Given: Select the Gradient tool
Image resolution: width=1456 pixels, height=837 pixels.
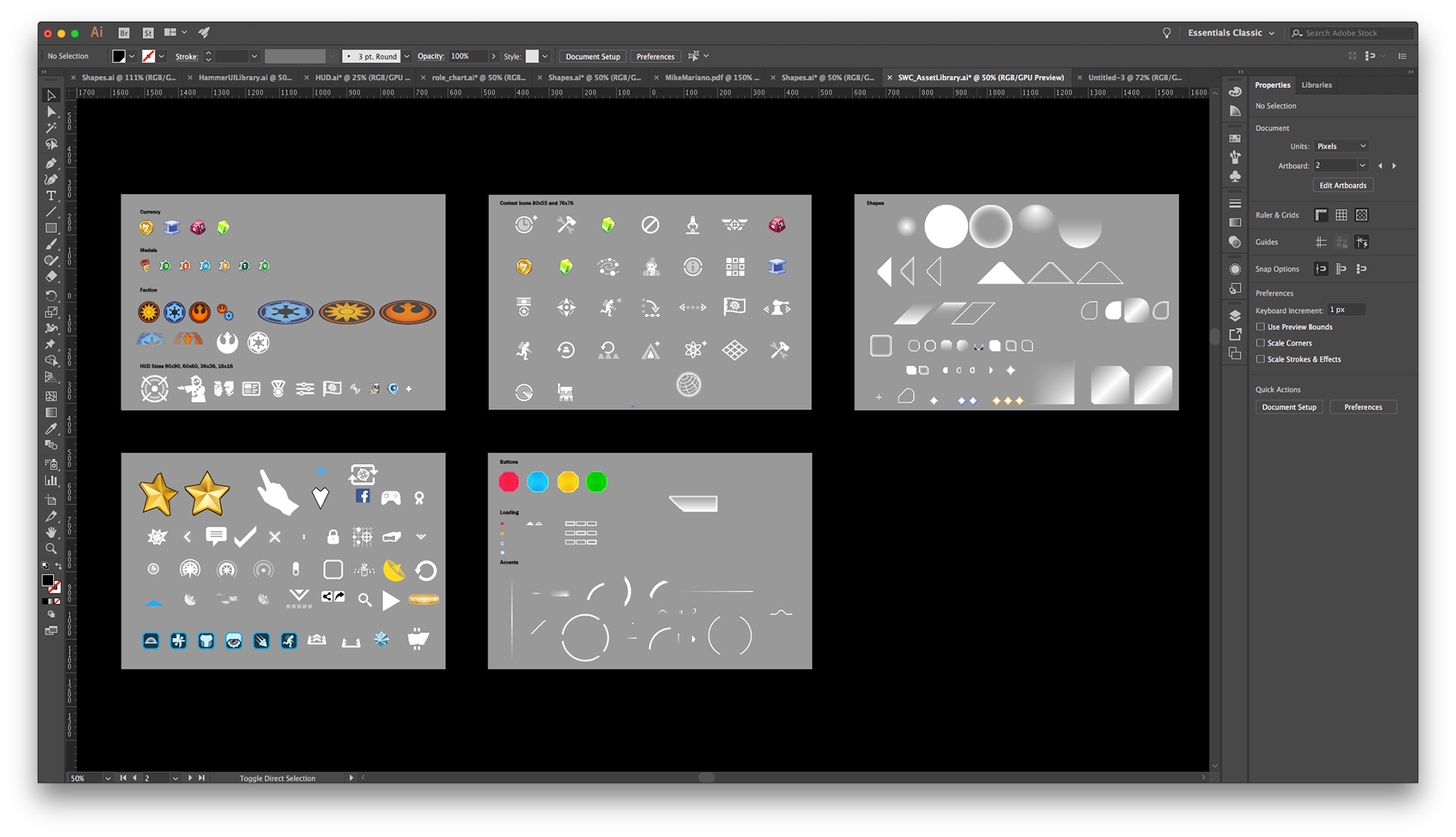Looking at the screenshot, I should (x=51, y=412).
